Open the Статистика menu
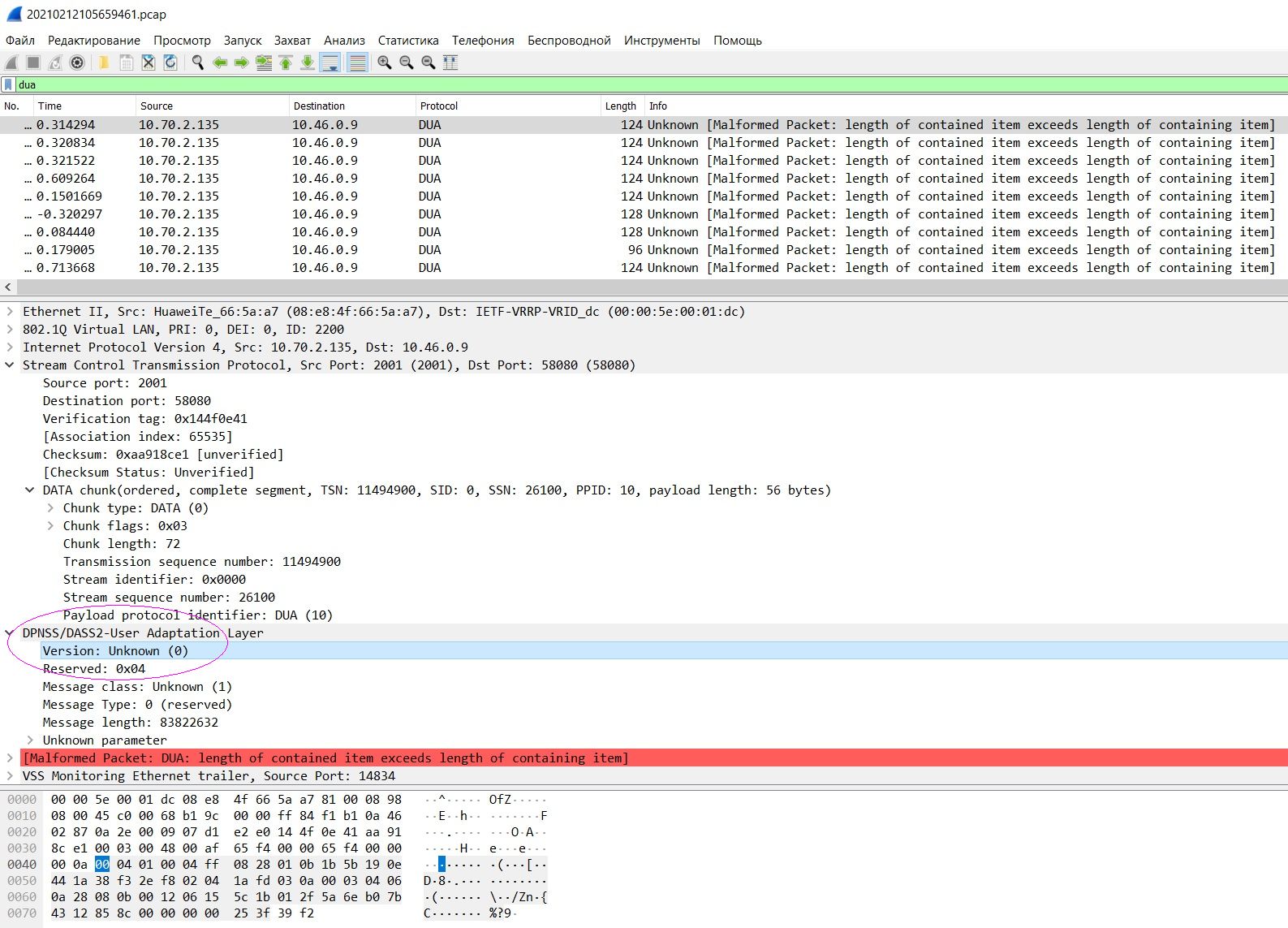The height and width of the screenshot is (928, 1288). coord(408,40)
